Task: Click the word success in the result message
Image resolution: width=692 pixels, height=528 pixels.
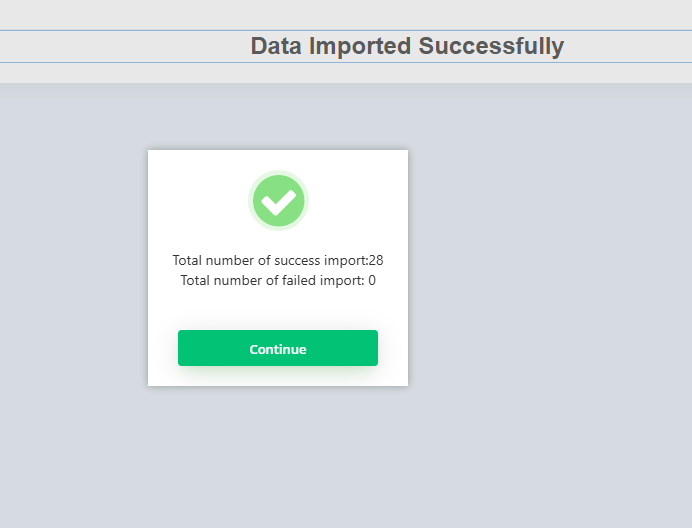Action: [x=297, y=260]
